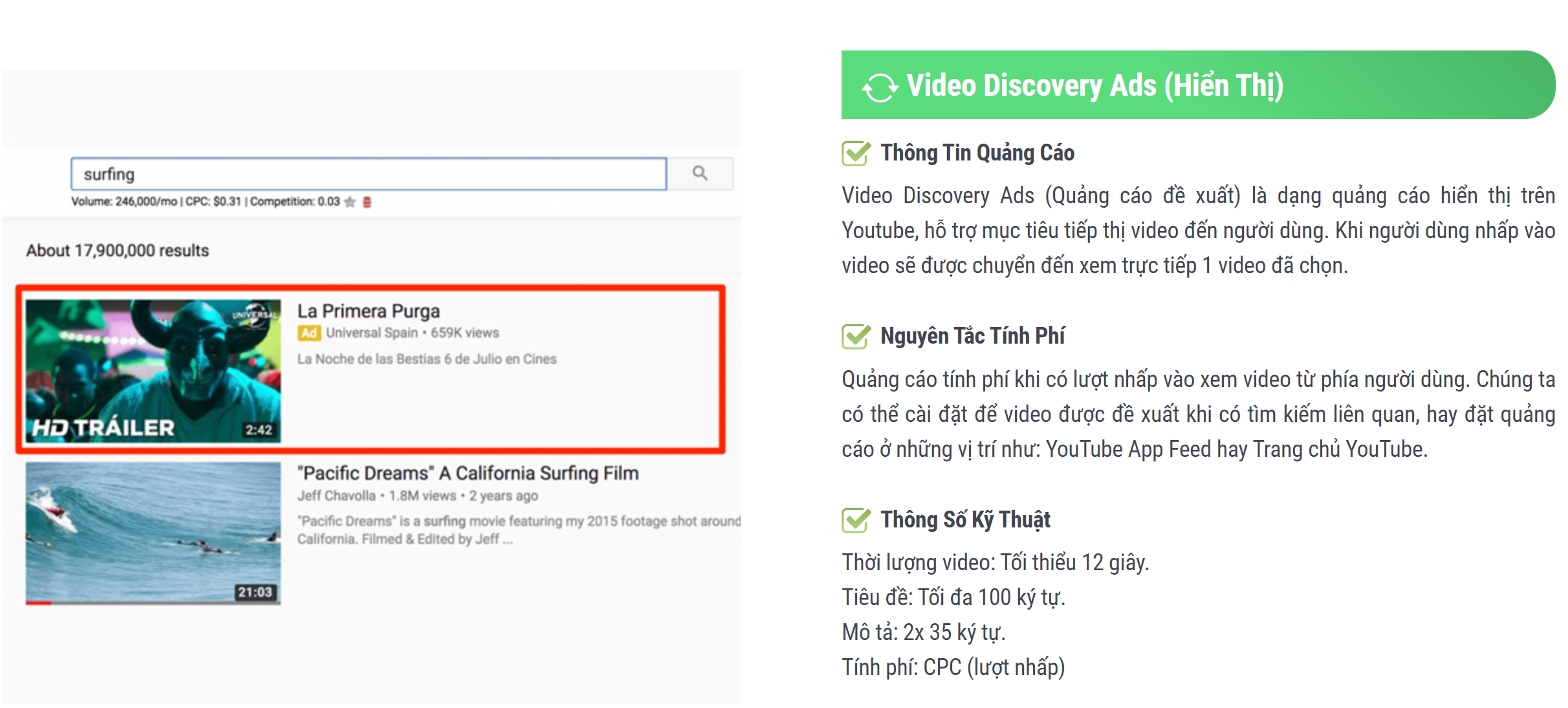Click the red watched progress bar on thumbnail
Viewport: 1568px width, 708px height.
[38, 603]
